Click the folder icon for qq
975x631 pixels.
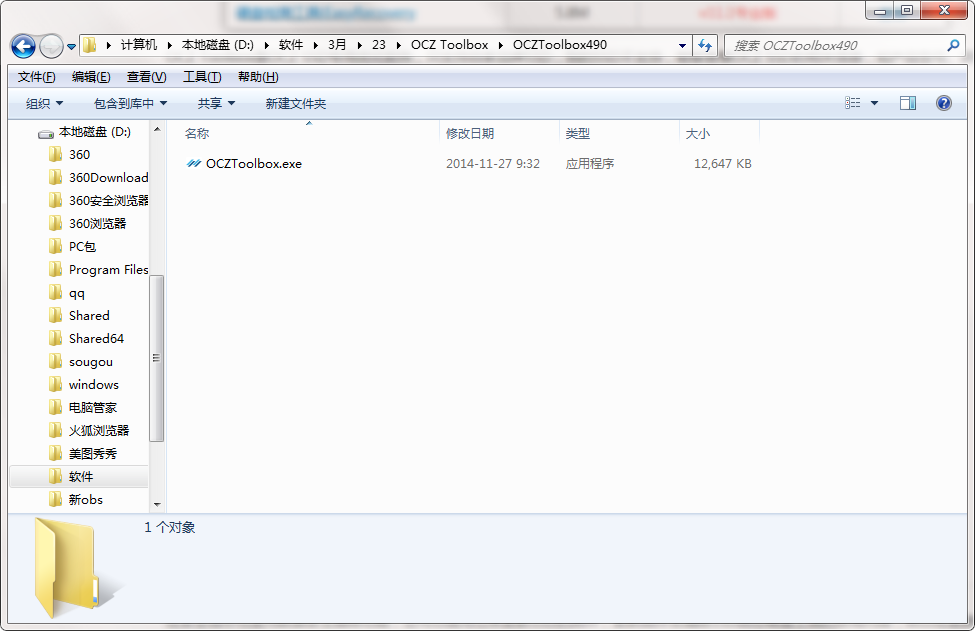click(x=55, y=292)
